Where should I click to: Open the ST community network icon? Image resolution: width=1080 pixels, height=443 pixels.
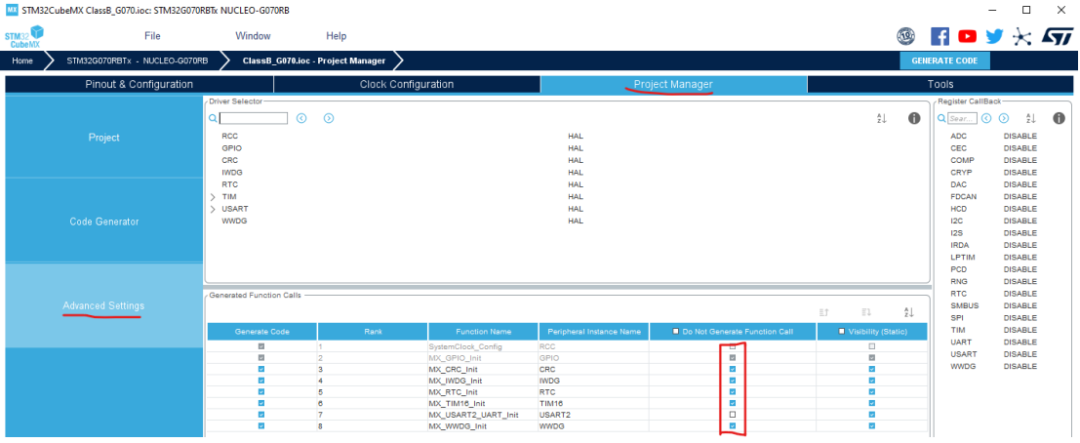[x=1022, y=37]
